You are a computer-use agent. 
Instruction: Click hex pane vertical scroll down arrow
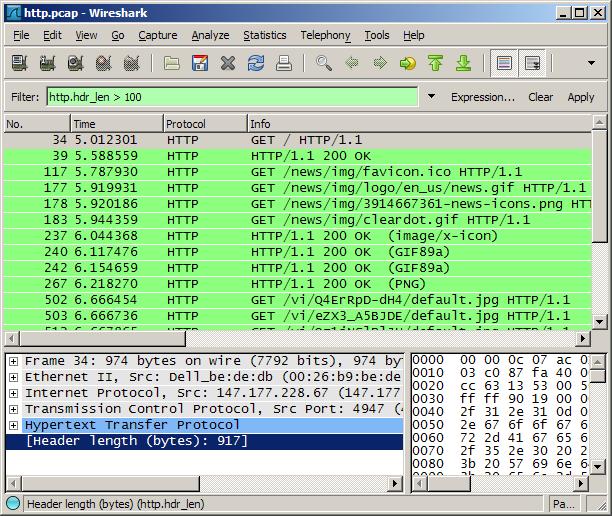tap(598, 466)
